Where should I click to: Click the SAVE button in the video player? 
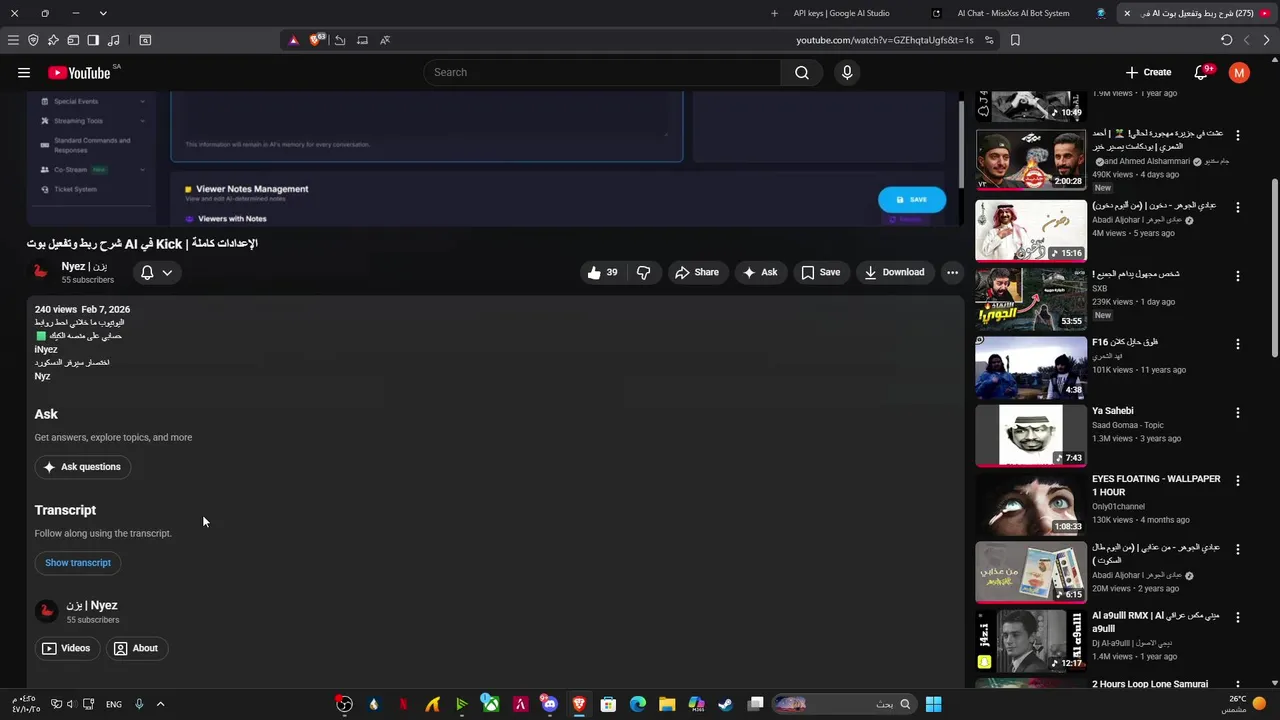tap(912, 199)
